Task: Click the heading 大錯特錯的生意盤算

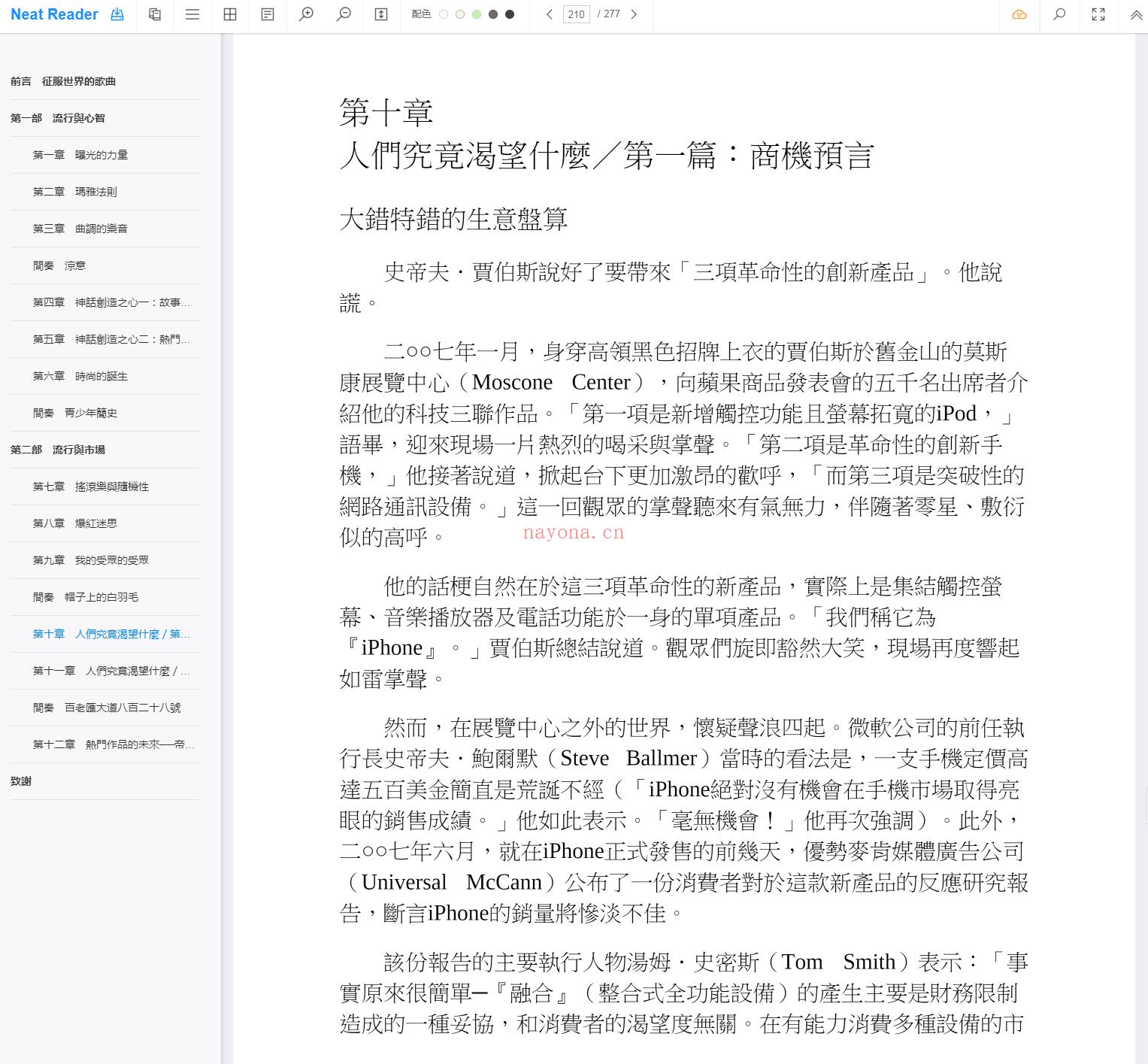Action: point(453,219)
